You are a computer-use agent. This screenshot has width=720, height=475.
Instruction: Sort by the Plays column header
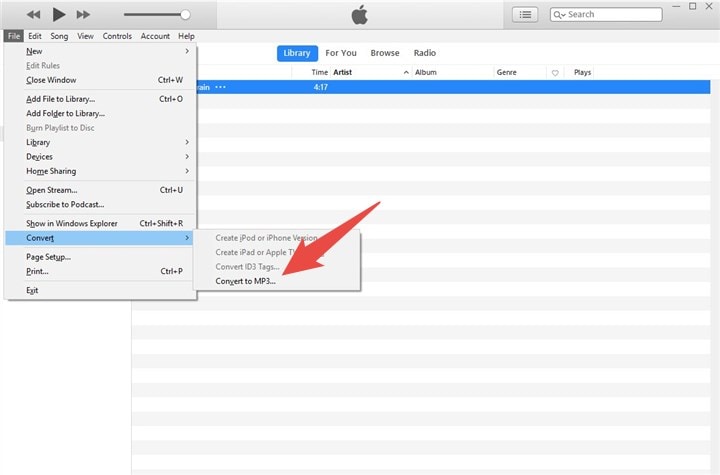click(x=582, y=73)
